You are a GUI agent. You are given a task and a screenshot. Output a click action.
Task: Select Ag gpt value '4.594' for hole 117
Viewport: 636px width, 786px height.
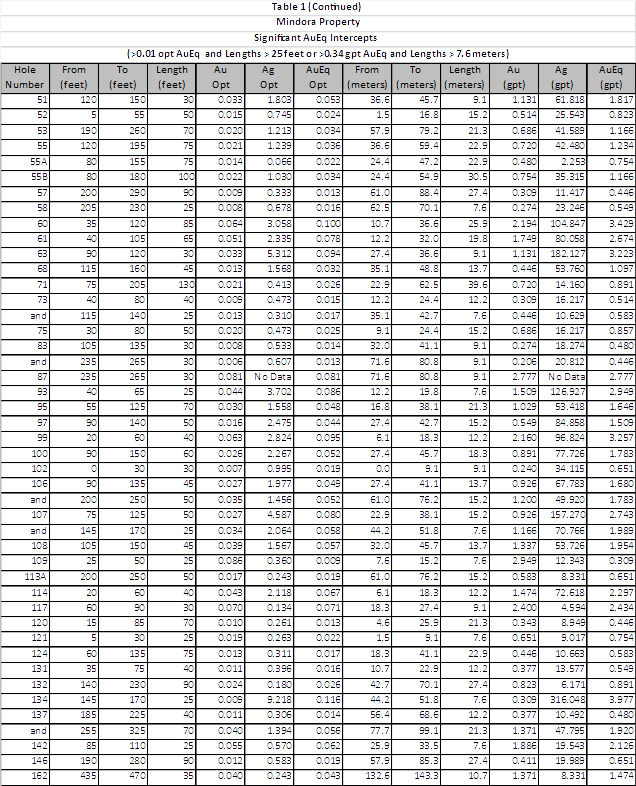tap(572, 608)
